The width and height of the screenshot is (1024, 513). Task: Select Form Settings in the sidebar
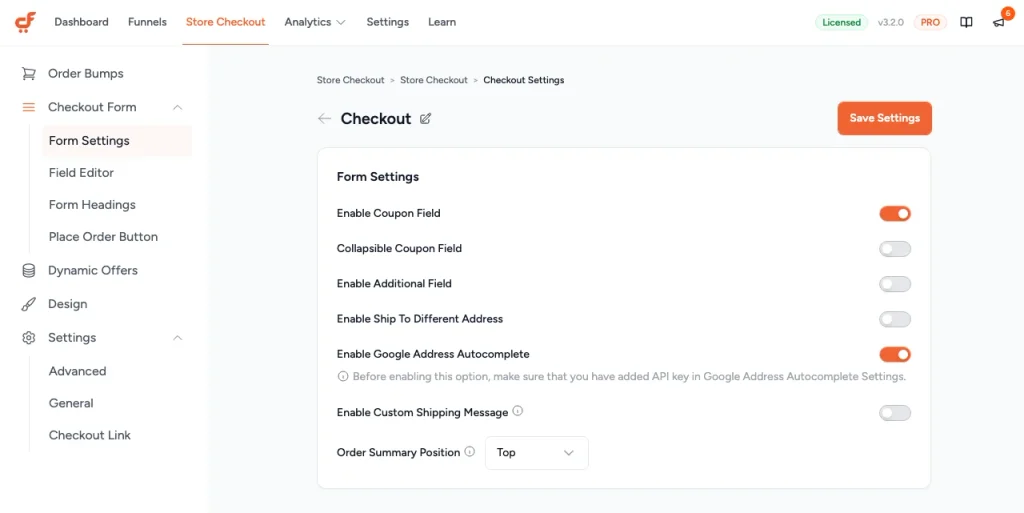click(117, 141)
